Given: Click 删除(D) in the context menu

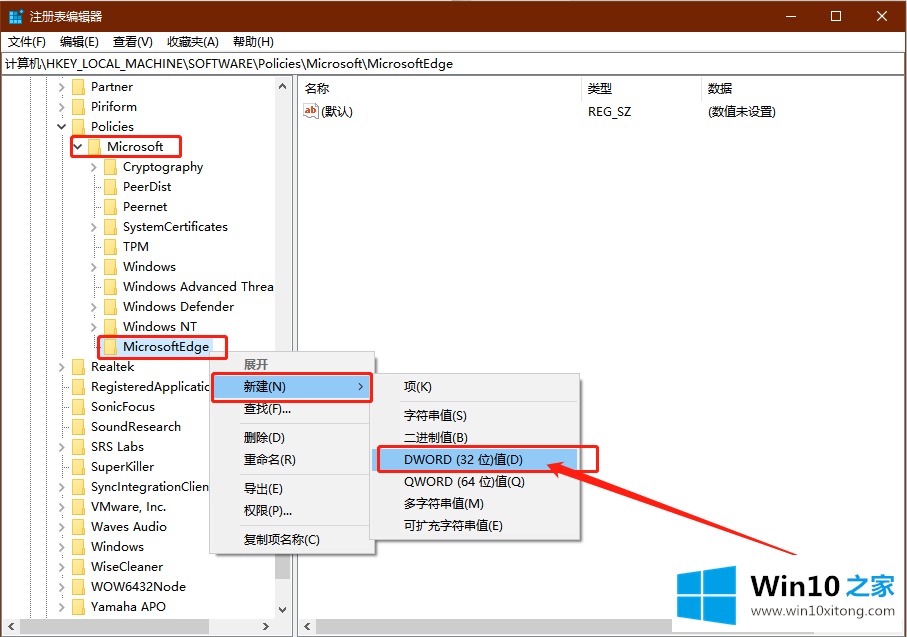Looking at the screenshot, I should (292, 437).
